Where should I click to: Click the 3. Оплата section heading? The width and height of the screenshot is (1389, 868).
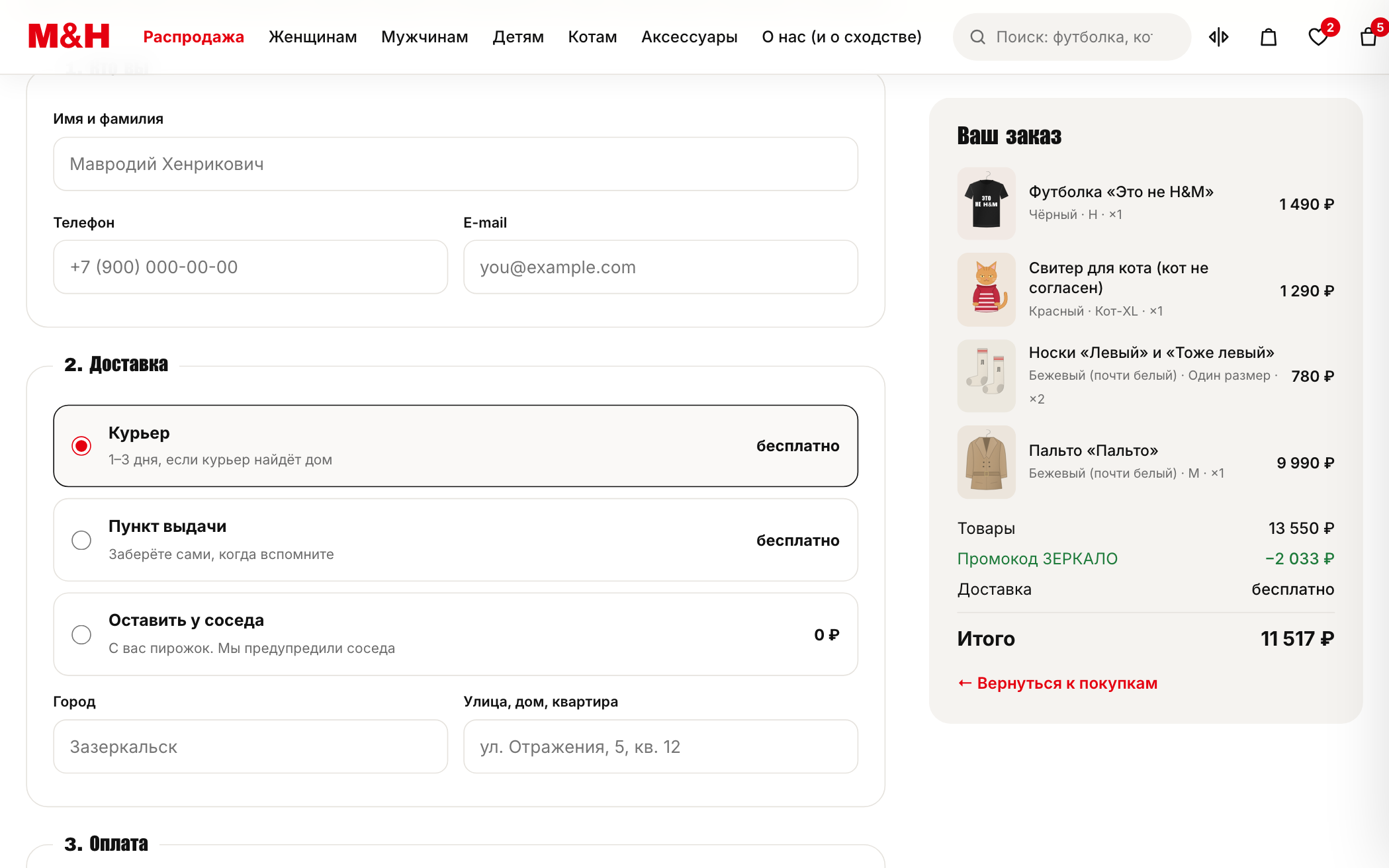tap(106, 844)
